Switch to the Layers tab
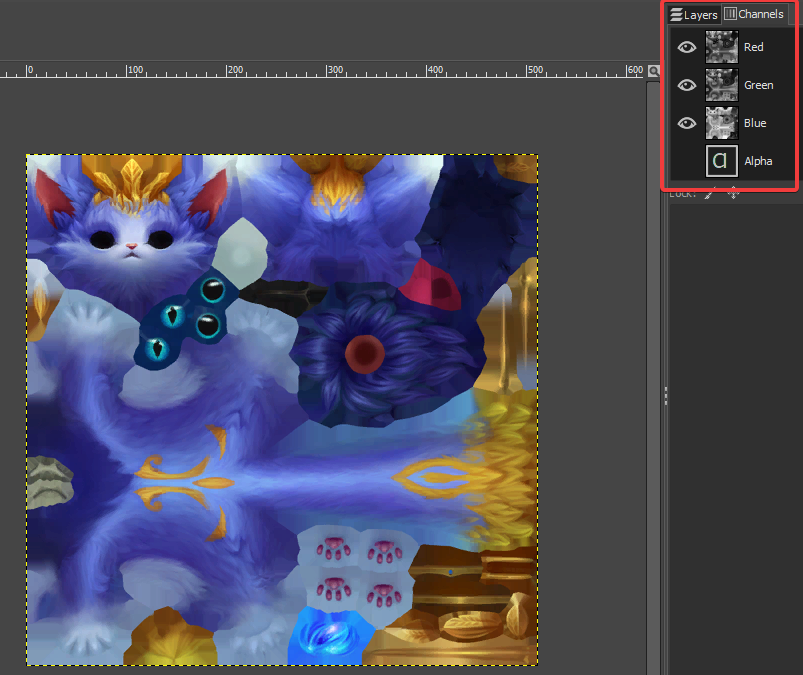The height and width of the screenshot is (675, 803). tap(694, 14)
